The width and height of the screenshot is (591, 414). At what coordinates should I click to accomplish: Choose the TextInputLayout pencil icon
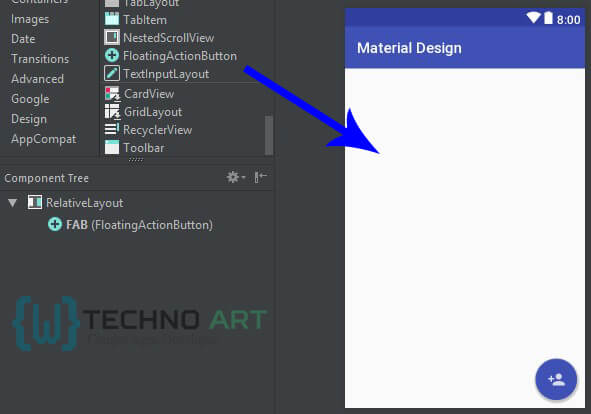click(112, 73)
